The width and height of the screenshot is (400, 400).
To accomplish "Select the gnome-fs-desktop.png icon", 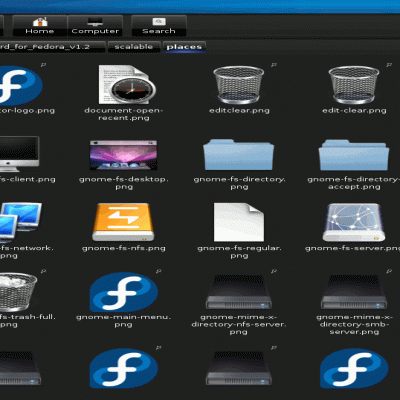I will pos(123,155).
